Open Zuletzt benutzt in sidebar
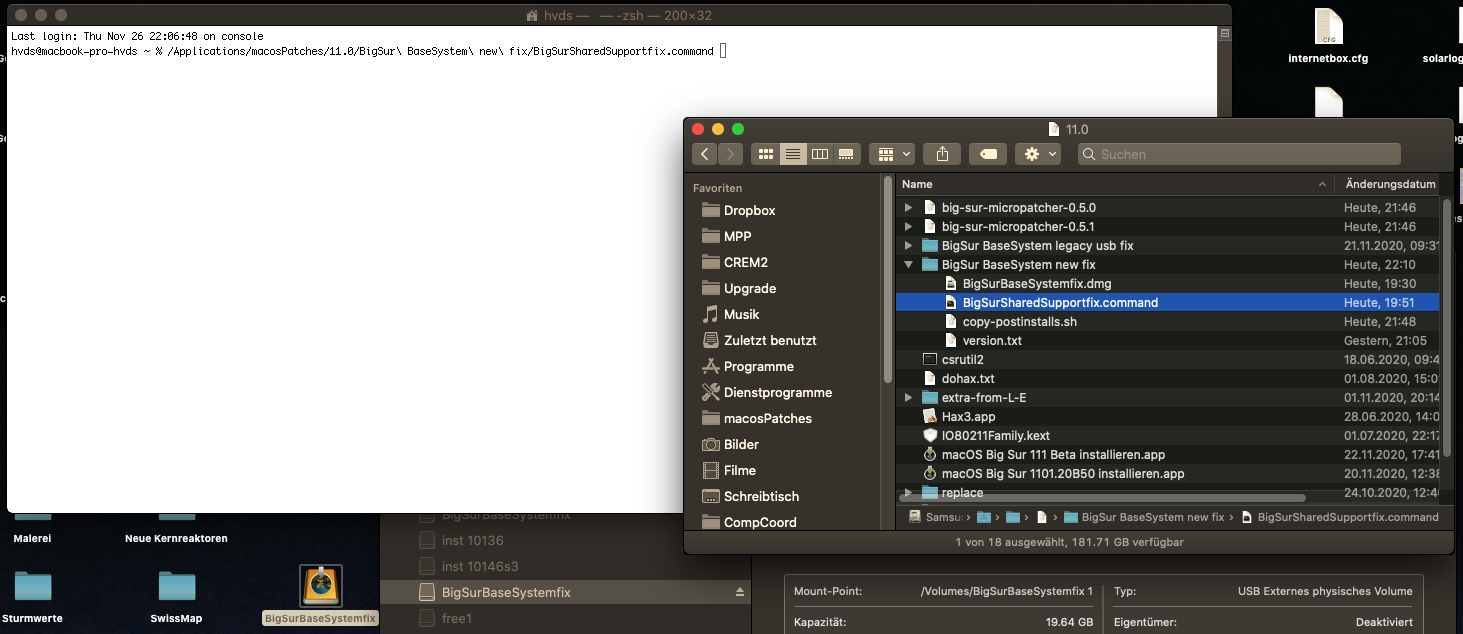 point(770,340)
